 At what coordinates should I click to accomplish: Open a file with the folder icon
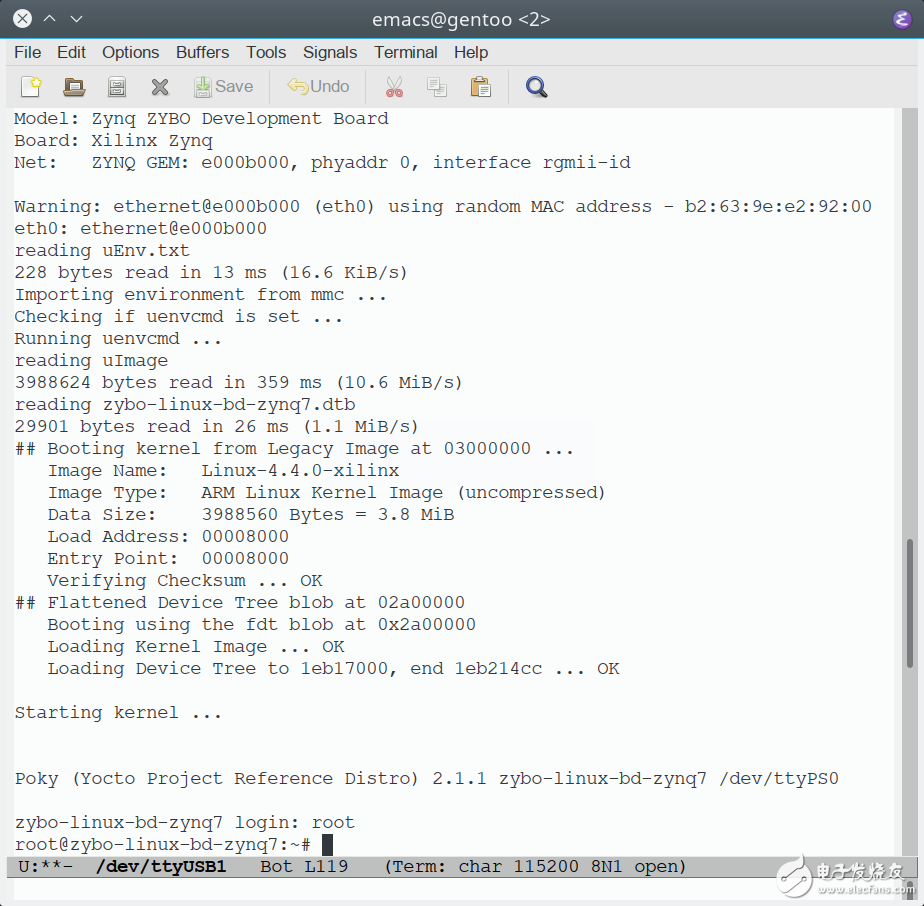pos(74,87)
